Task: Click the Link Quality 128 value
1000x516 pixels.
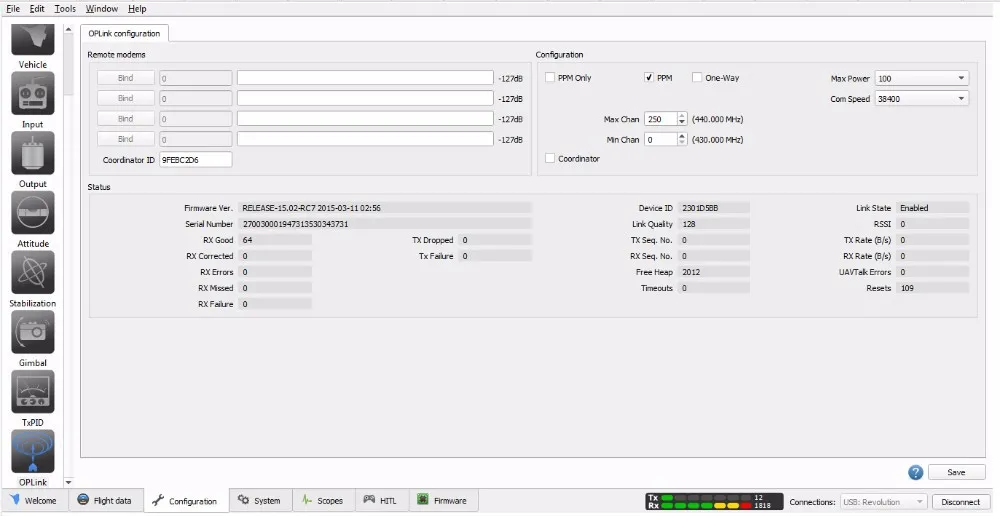Action: (x=714, y=224)
